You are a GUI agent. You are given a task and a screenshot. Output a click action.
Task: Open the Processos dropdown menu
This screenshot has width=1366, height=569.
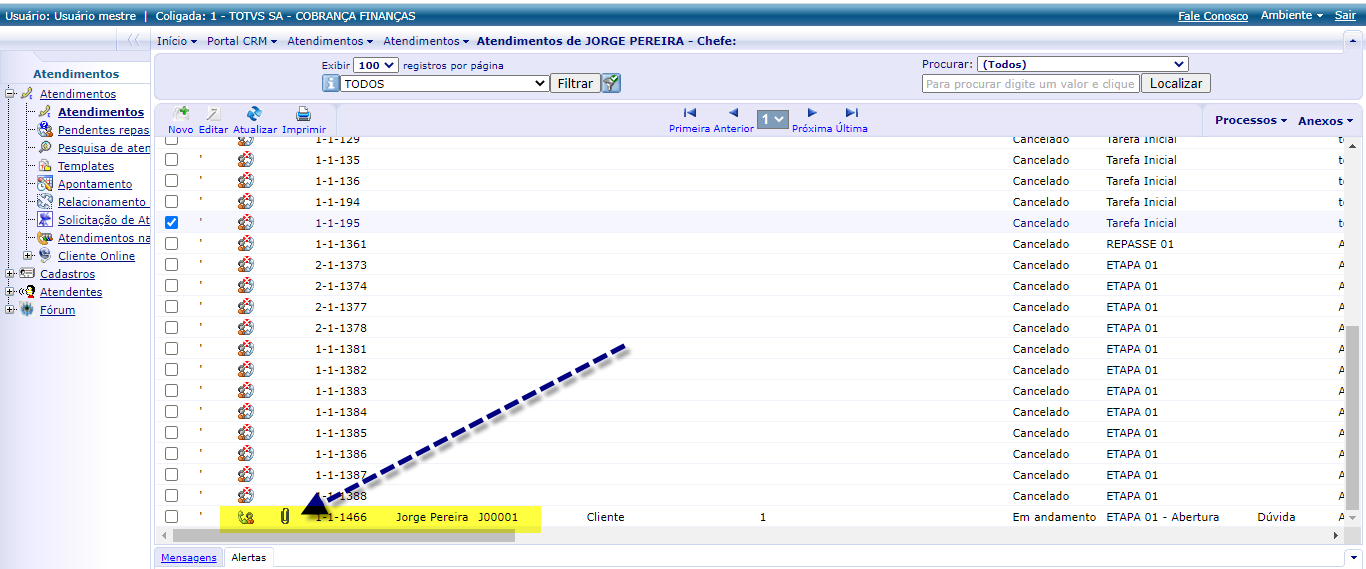tap(1251, 120)
